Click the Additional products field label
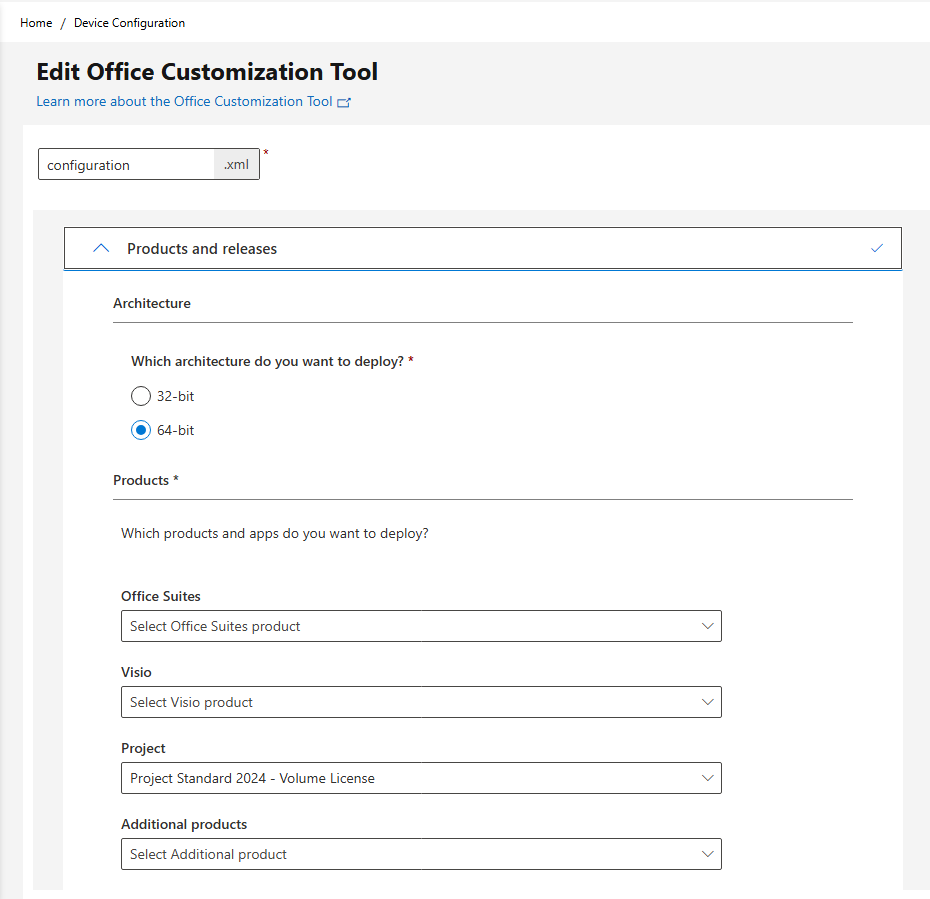 click(x=184, y=824)
